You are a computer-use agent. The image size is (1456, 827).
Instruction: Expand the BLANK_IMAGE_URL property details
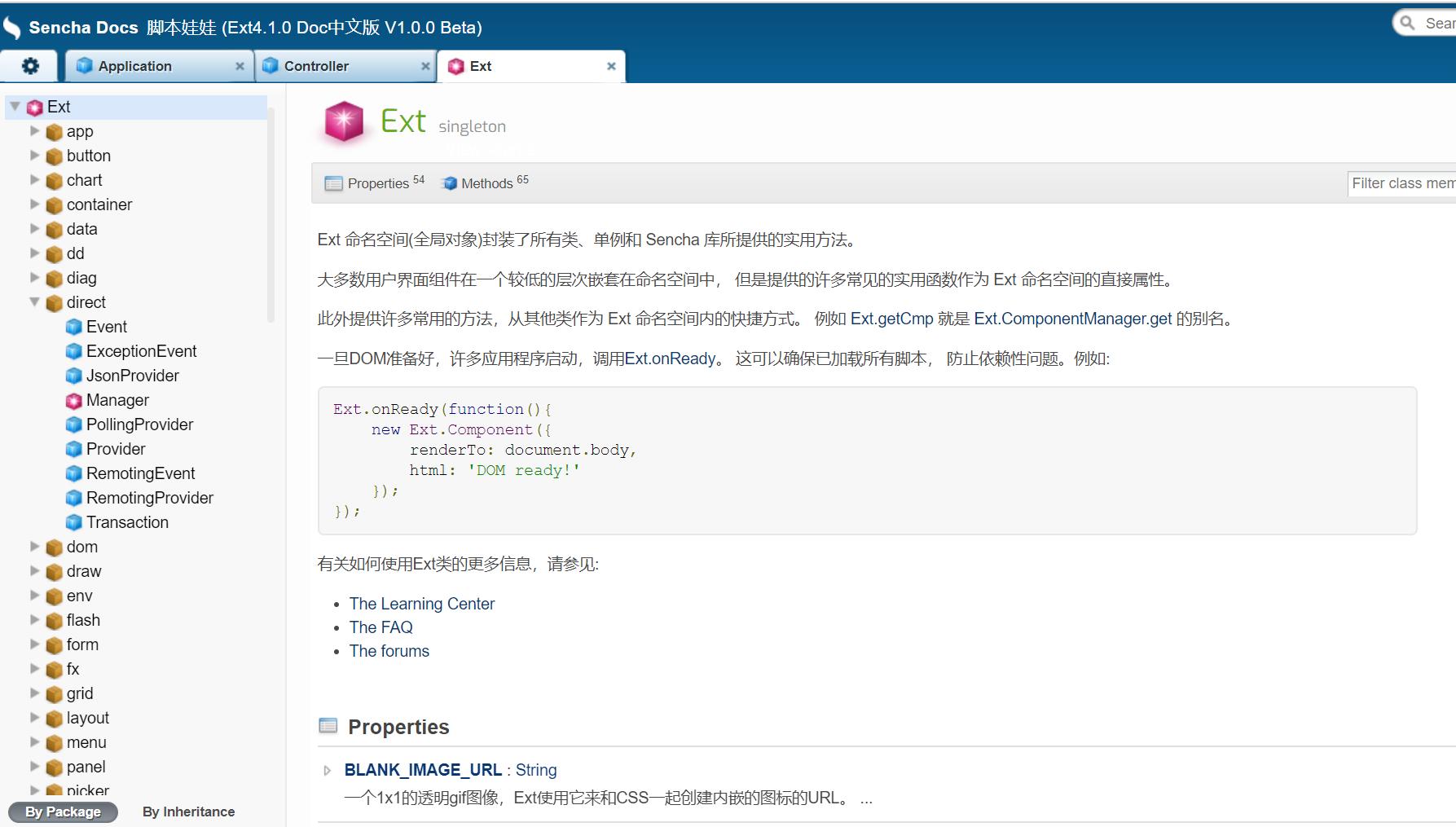click(327, 769)
